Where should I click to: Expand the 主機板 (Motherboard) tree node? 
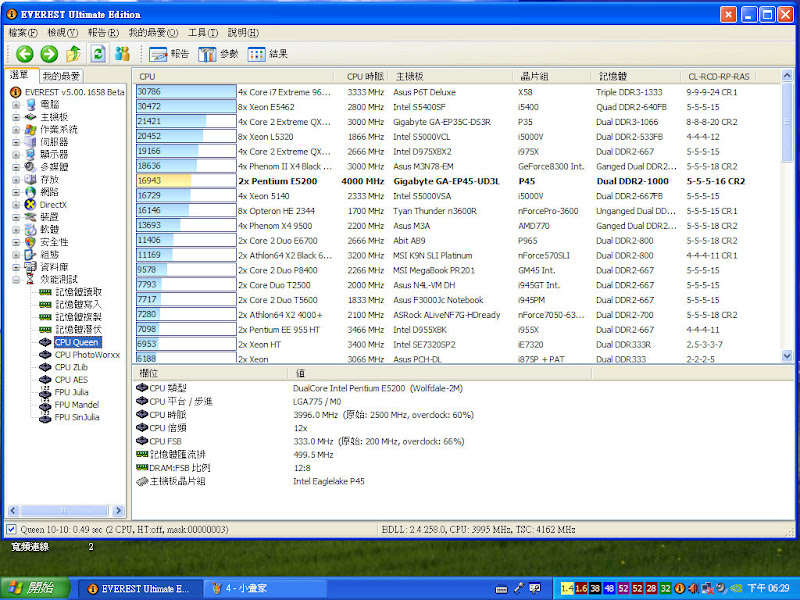point(16,117)
